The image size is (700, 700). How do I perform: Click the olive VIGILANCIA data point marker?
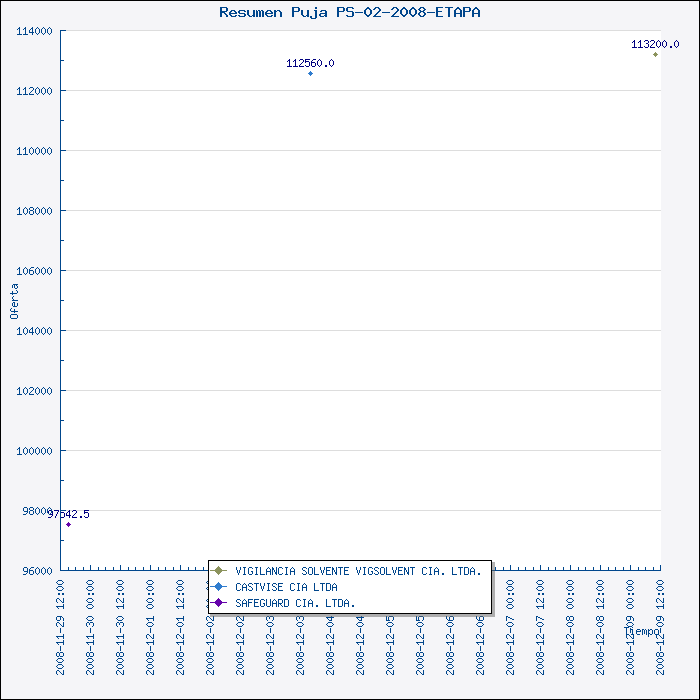[x=656, y=54]
